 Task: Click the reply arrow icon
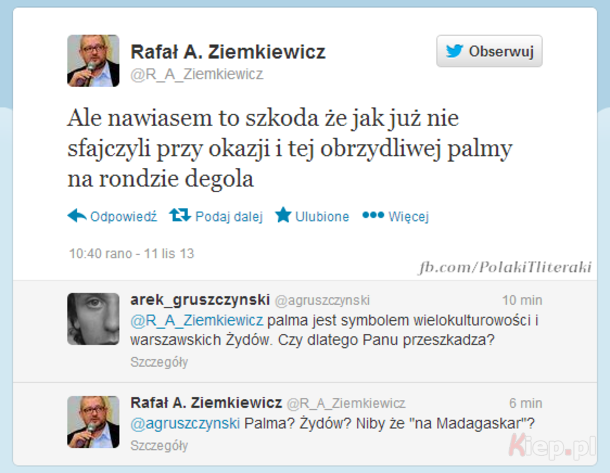[77, 215]
